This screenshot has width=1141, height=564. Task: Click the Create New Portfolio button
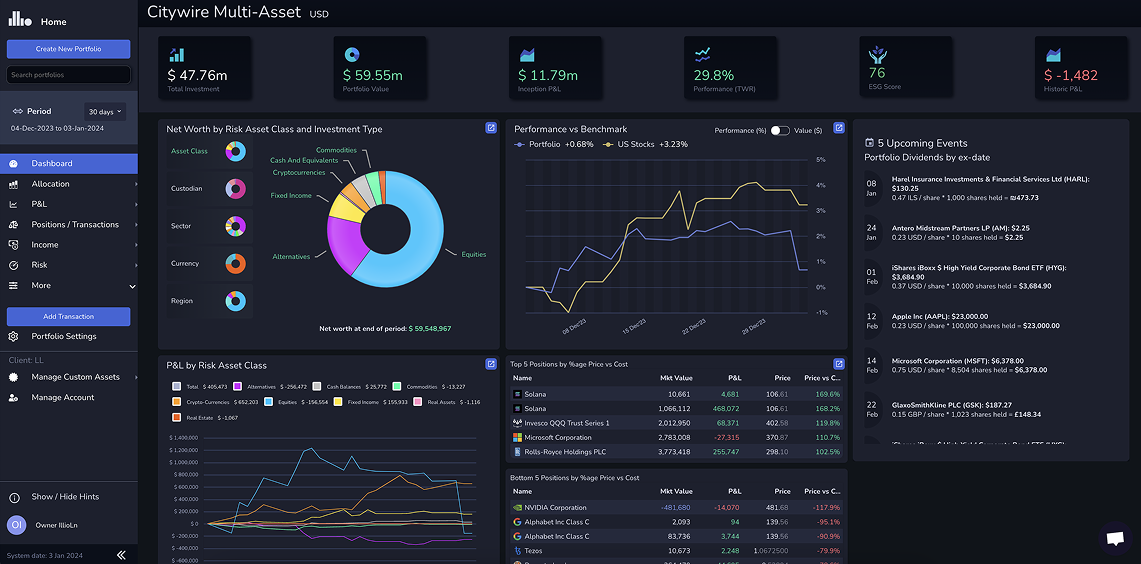click(68, 49)
